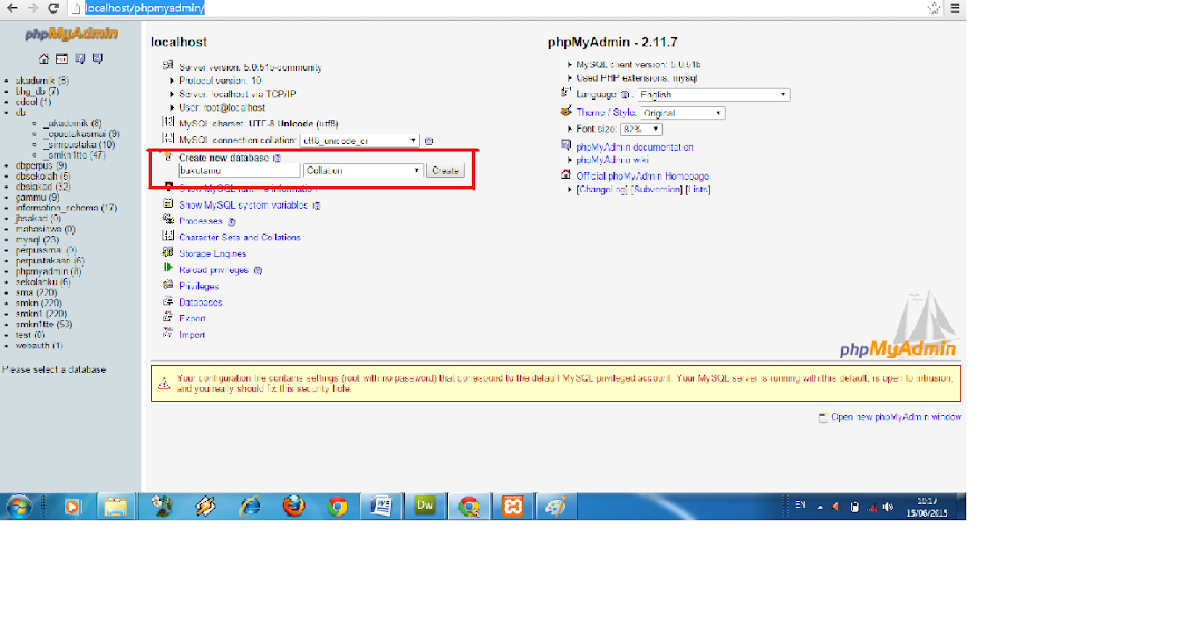Click the Create database button
This screenshot has width=1200, height=630.
(x=445, y=171)
